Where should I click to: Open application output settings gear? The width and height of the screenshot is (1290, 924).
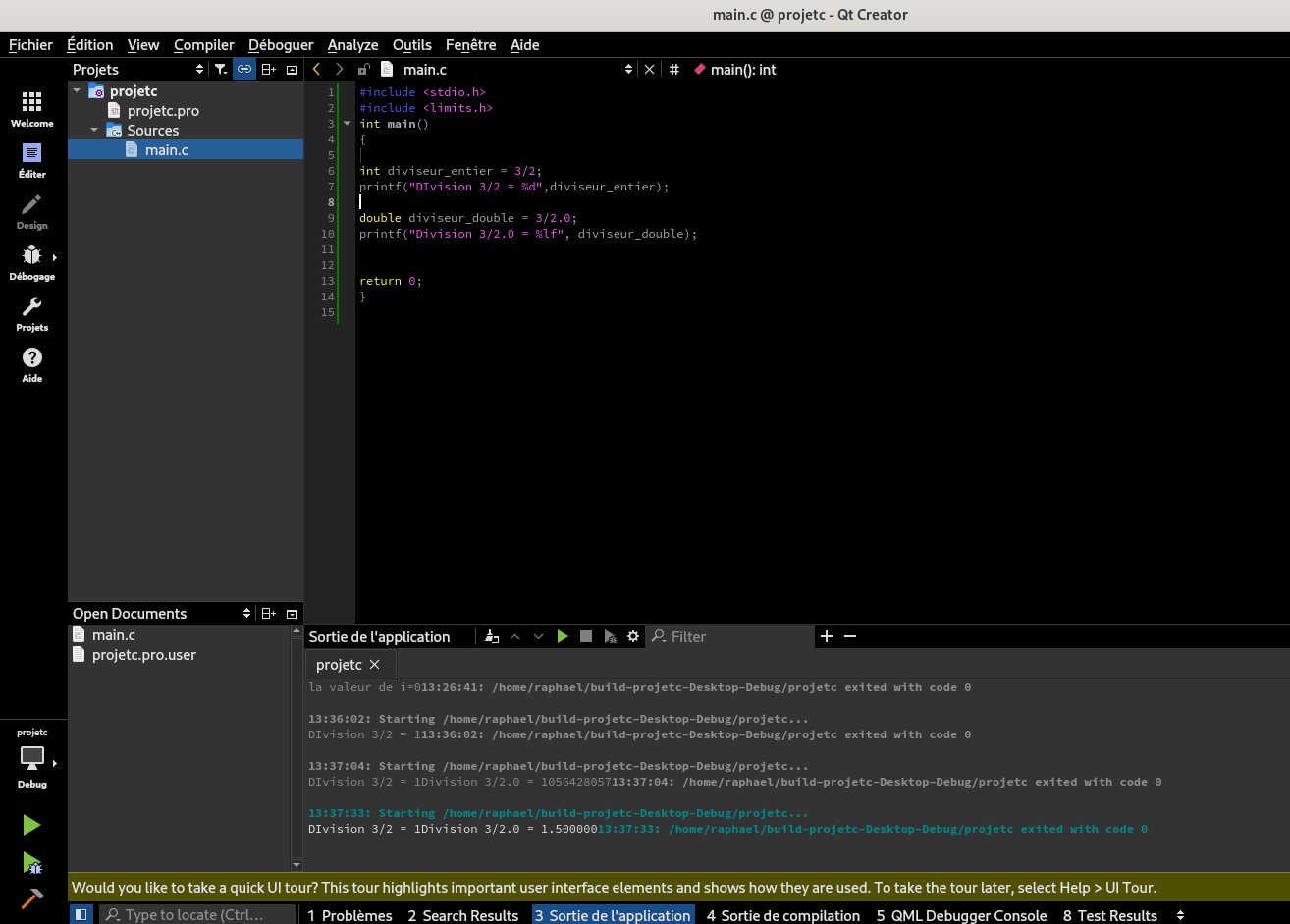tap(633, 636)
